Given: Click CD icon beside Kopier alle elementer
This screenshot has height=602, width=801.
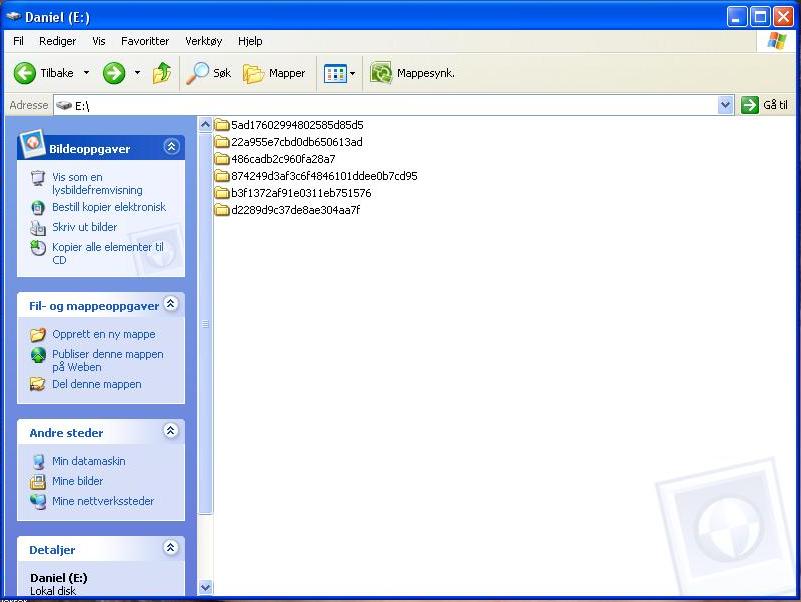Looking at the screenshot, I should (38, 248).
